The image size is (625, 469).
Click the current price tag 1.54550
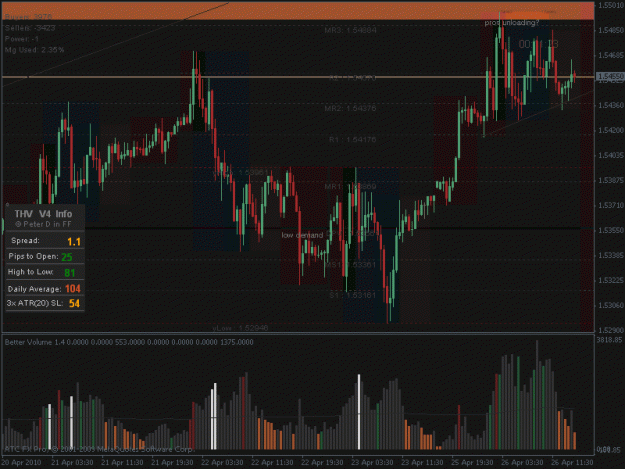(x=610, y=76)
